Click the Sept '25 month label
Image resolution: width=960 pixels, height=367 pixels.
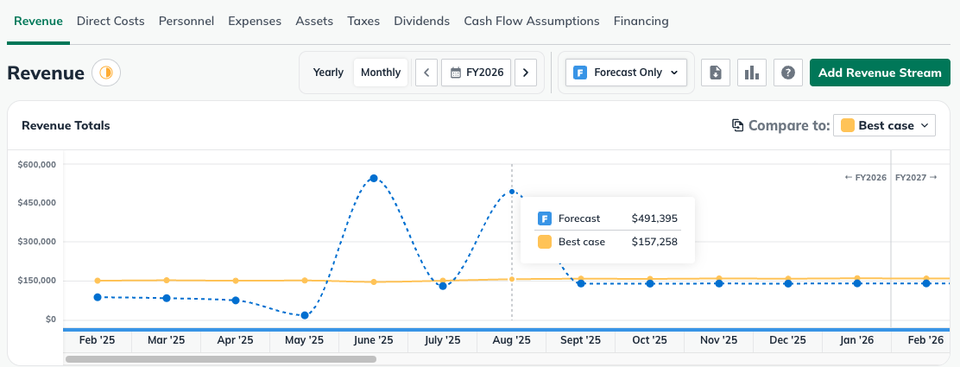pos(581,340)
